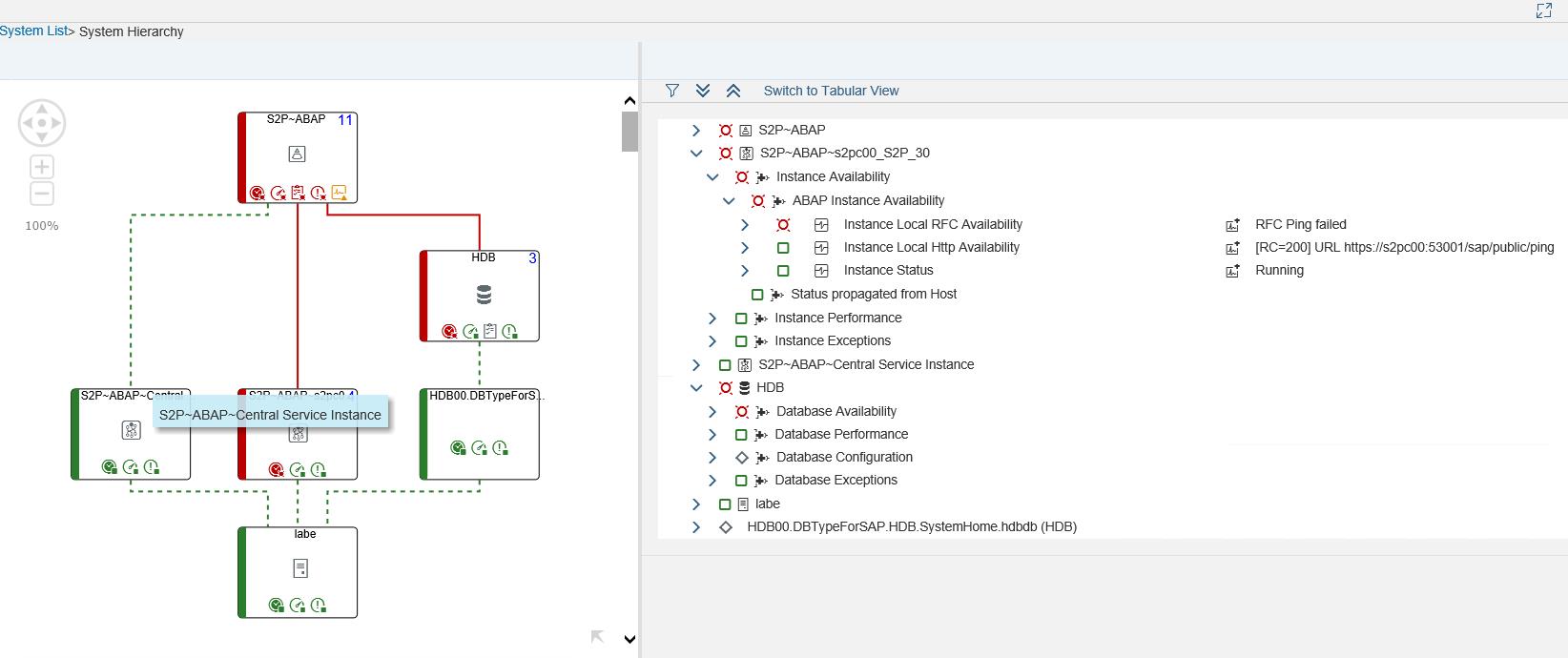Click performance icon on labe node
1568x658 pixels.
(298, 605)
